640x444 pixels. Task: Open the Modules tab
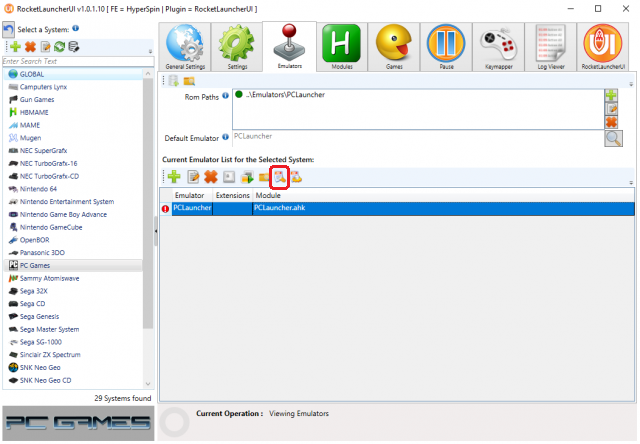point(342,47)
